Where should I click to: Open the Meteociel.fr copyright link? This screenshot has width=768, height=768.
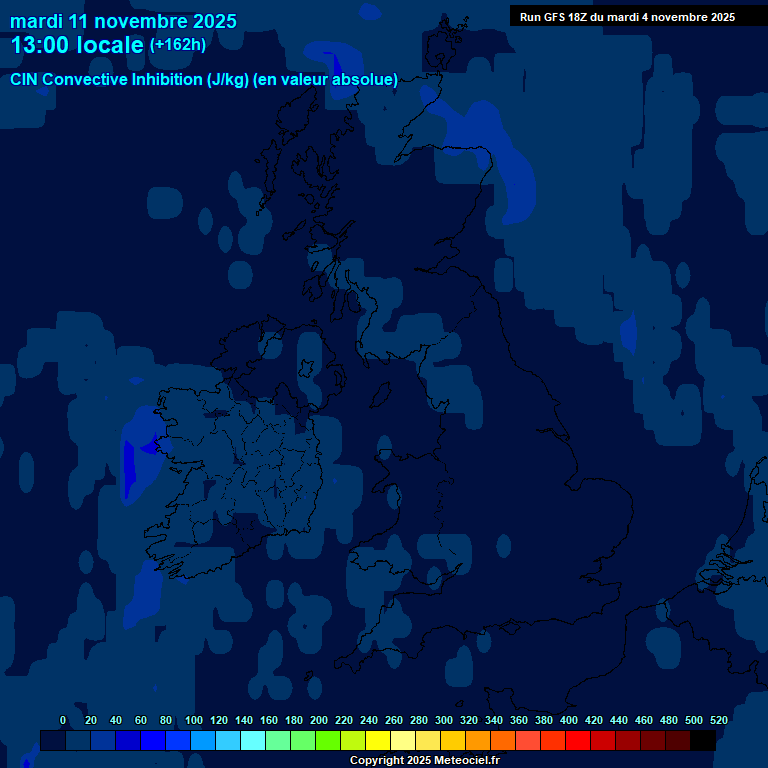(424, 760)
